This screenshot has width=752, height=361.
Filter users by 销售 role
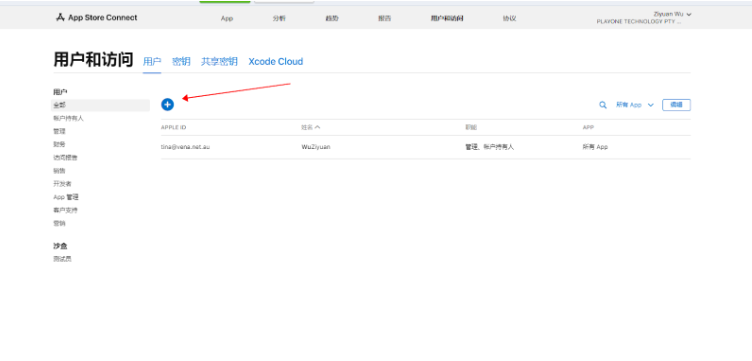59,171
